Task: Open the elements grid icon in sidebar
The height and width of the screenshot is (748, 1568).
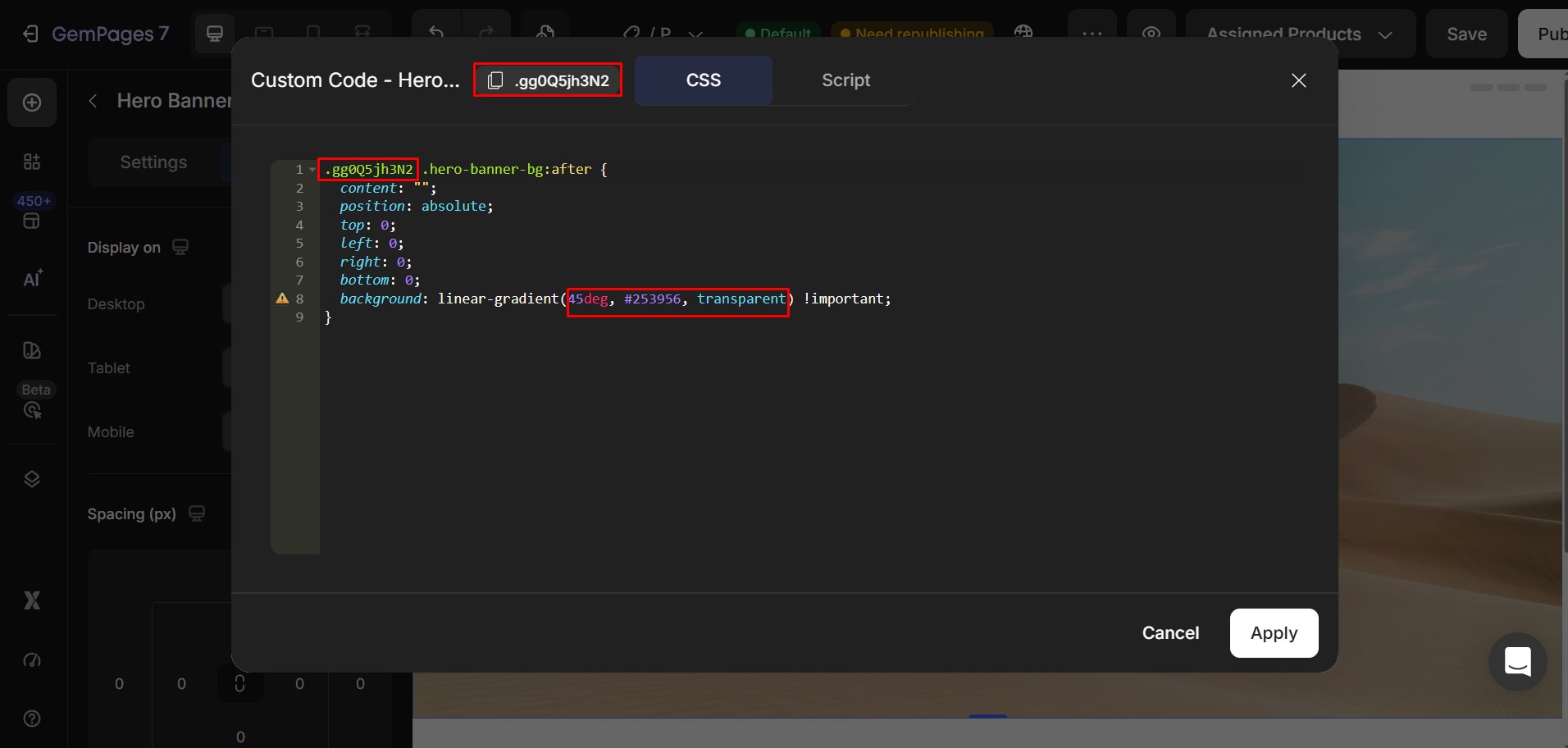Action: tap(32, 162)
